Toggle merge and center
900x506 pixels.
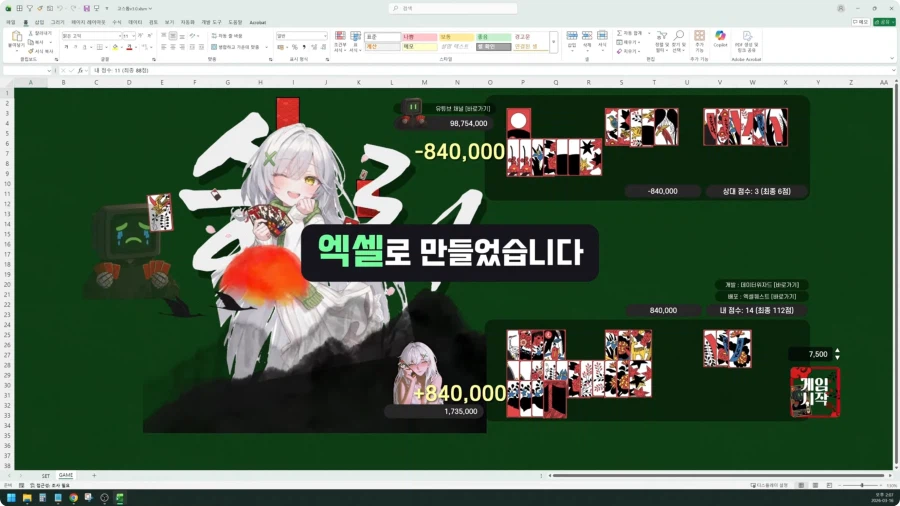(235, 47)
